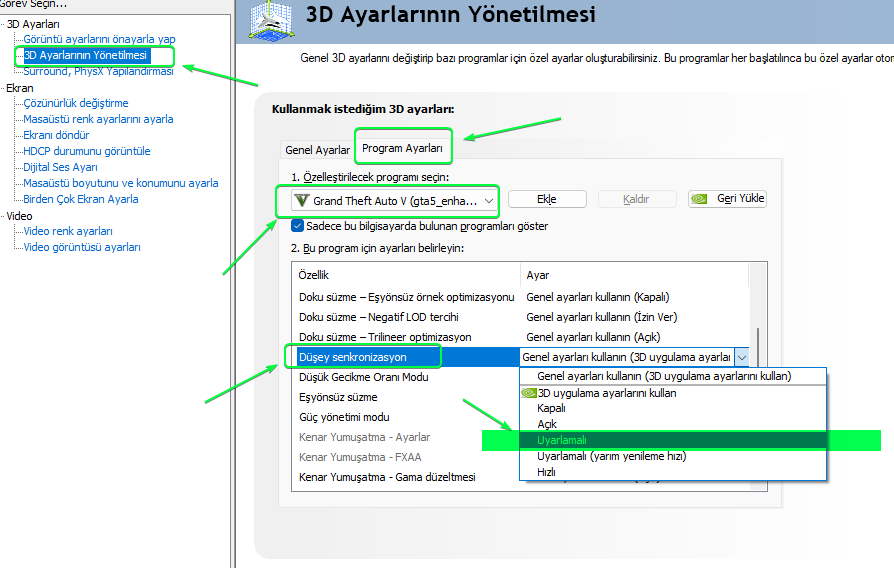Open Masaüstü boyutunu ve konumunu ayarla

pyautogui.click(x=121, y=183)
